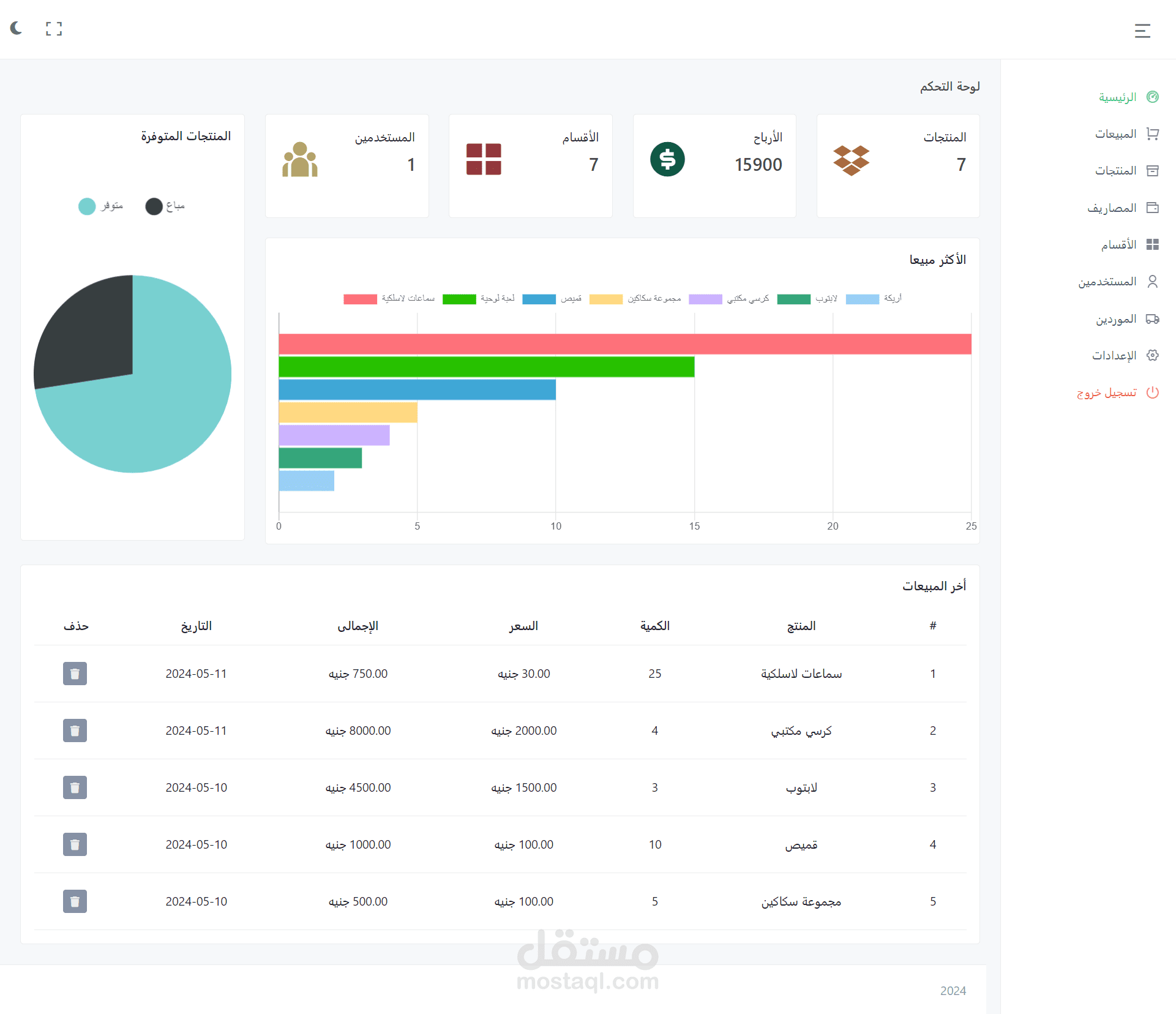The height and width of the screenshot is (1014, 1176).
Task: Click the المستخدمين person sidebar icon
Action: point(1152,282)
